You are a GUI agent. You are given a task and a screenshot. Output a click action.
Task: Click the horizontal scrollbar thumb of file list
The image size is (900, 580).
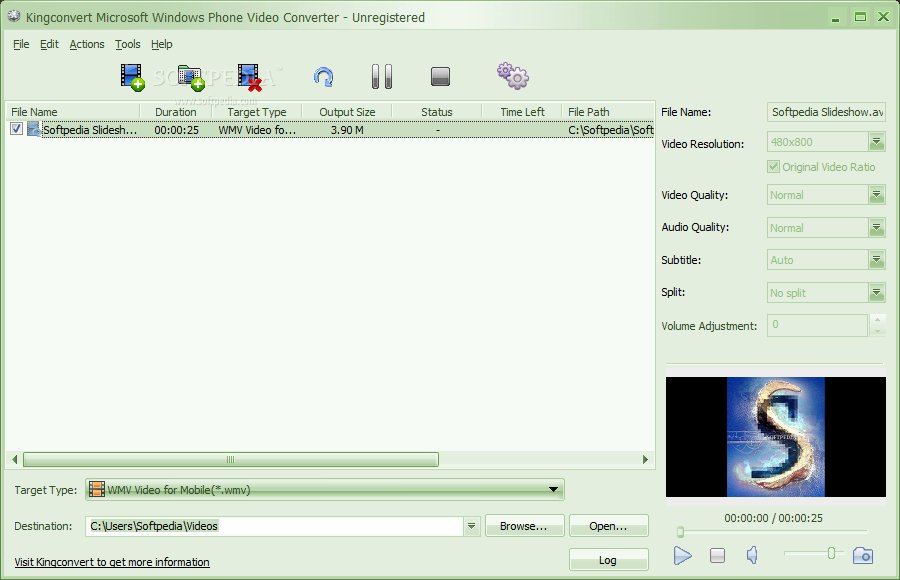pos(231,459)
